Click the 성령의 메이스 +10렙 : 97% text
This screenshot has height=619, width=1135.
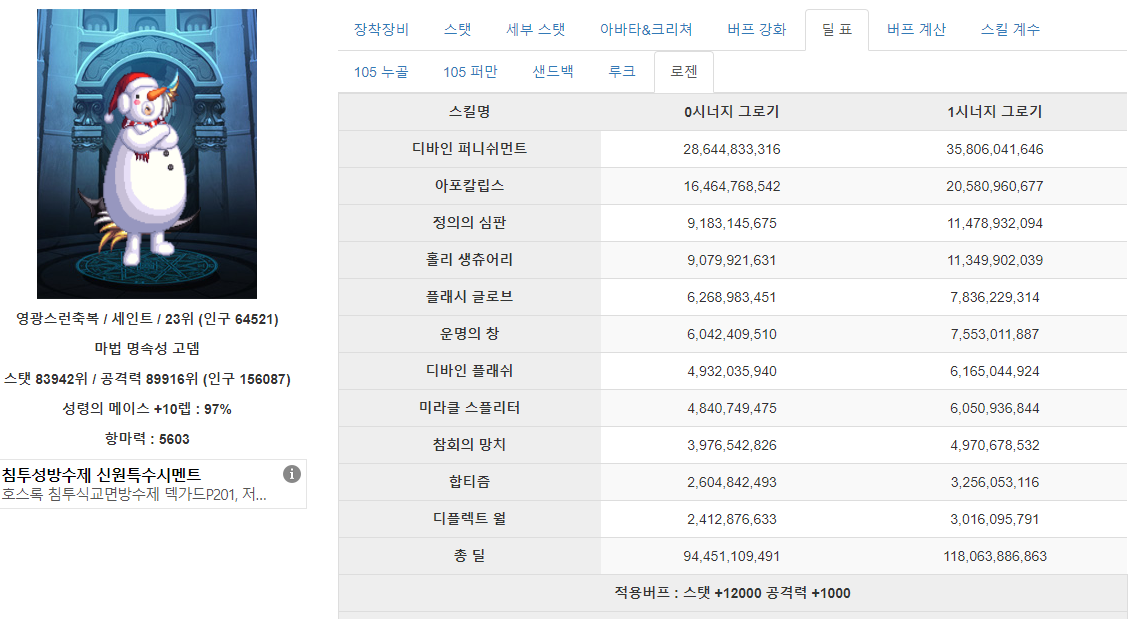[x=147, y=409]
